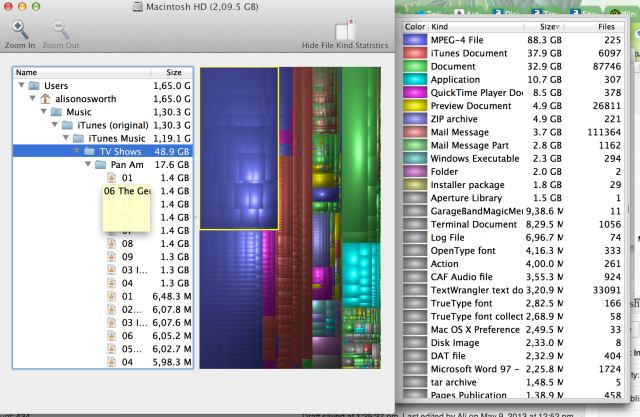This screenshot has height=417, width=640.
Task: Click the Music folder icon
Action: (56, 112)
